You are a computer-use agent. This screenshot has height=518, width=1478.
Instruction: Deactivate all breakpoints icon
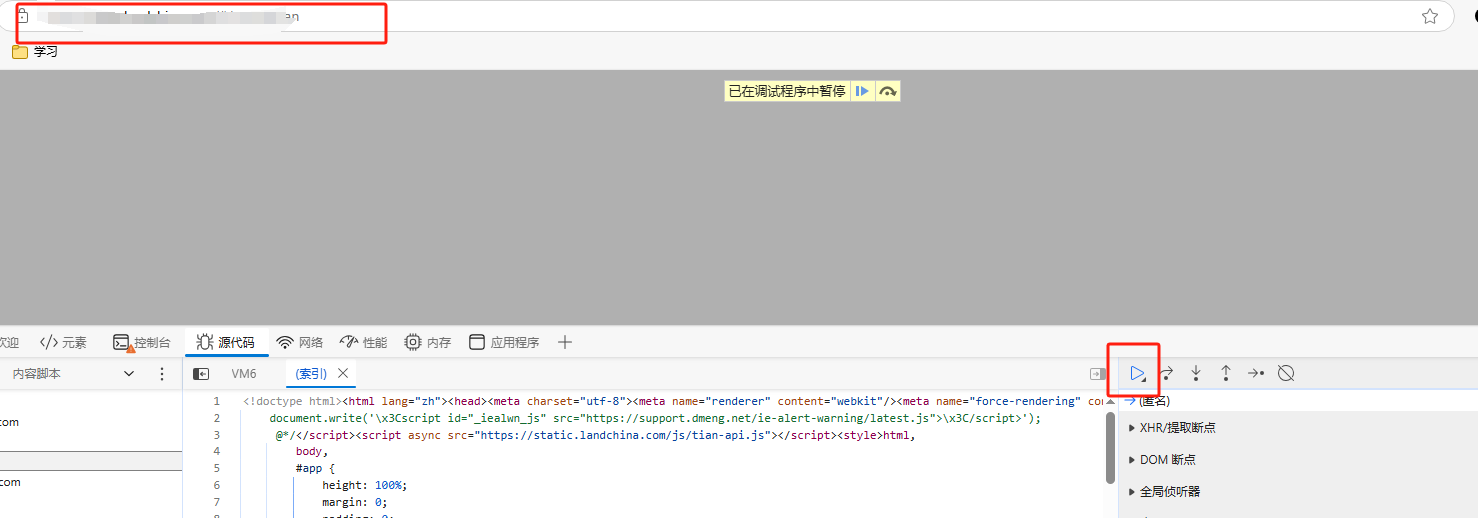(1287, 373)
